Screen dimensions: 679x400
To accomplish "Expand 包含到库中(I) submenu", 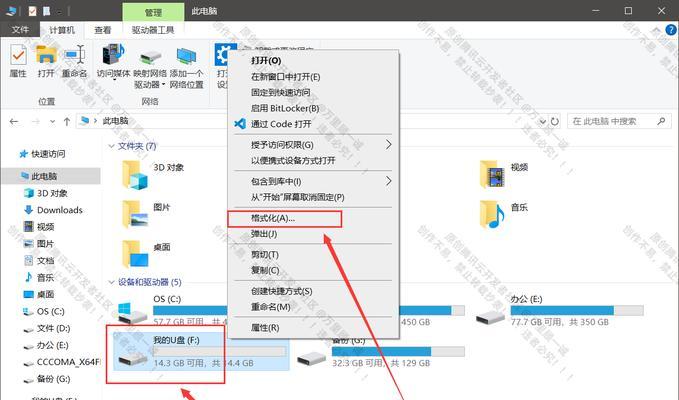I will point(313,181).
